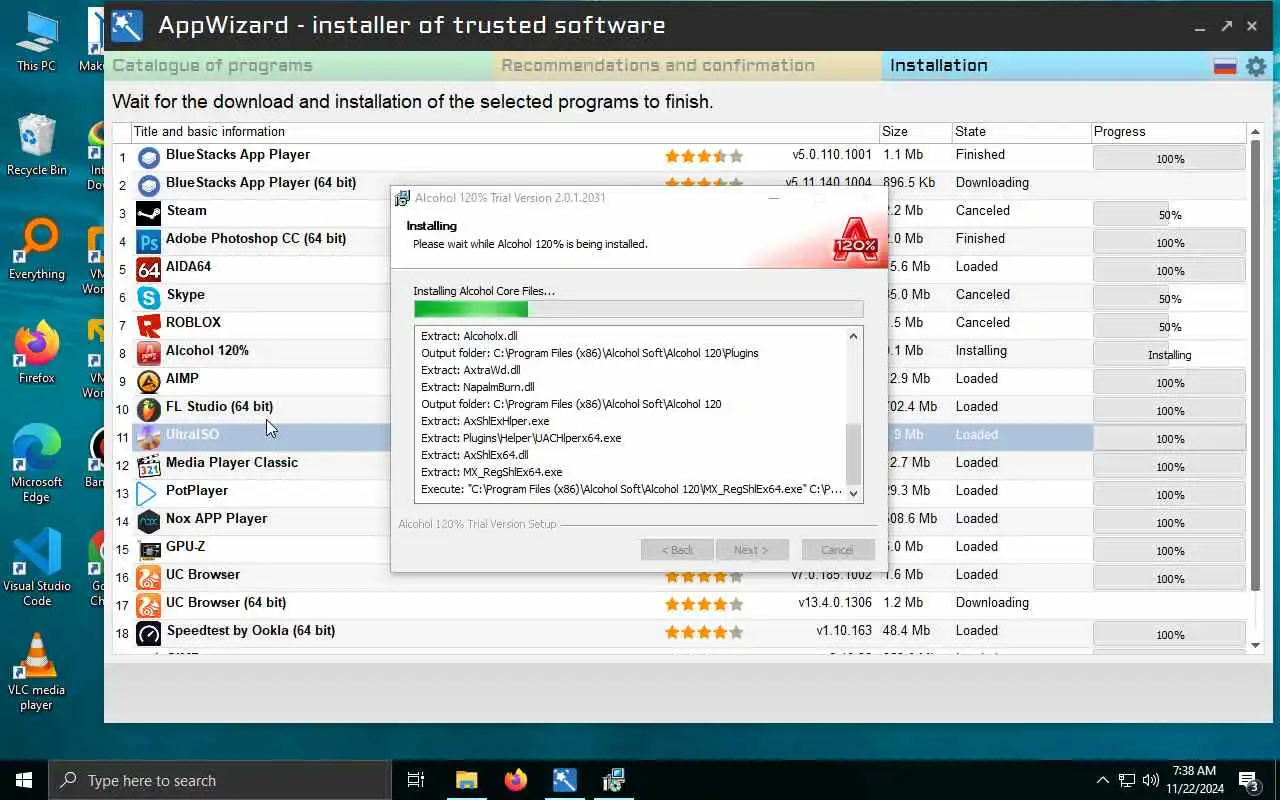Open Task View on the taskbar
This screenshot has height=800, width=1280.
click(x=416, y=780)
